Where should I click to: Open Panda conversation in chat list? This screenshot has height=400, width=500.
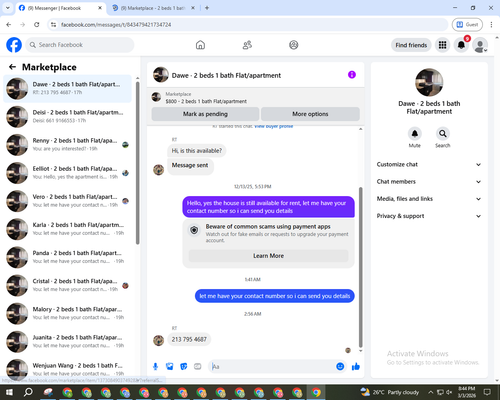tap(67, 257)
